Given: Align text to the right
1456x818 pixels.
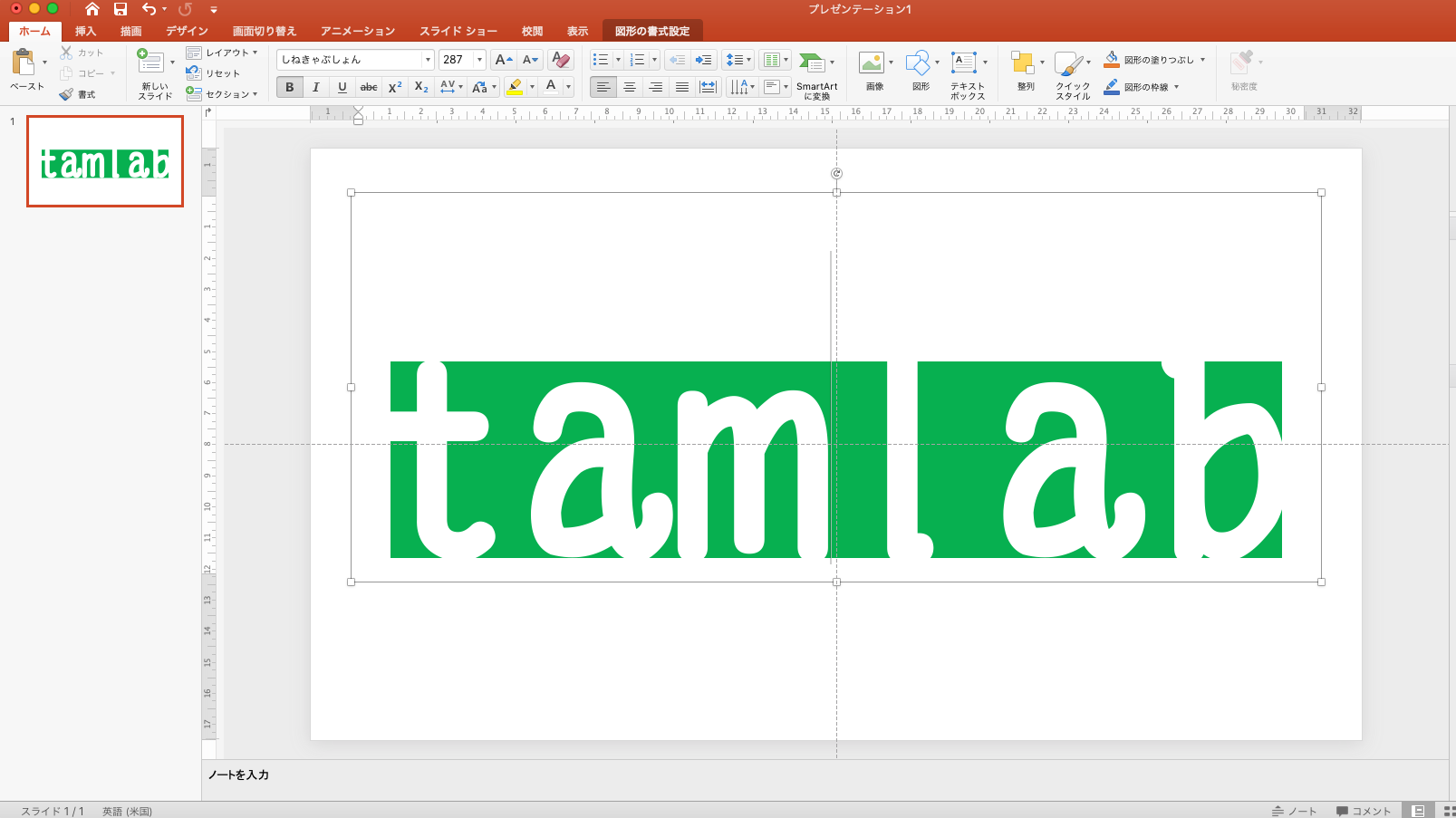Looking at the screenshot, I should tap(656, 87).
